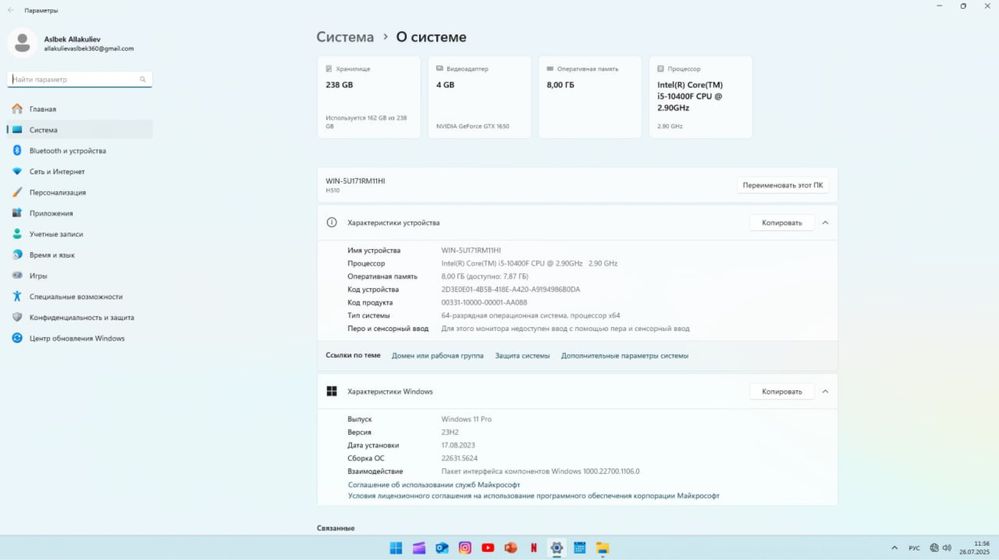This screenshot has width=999, height=560.
Task: Collapse Характеристики Windows section
Action: coord(825,392)
